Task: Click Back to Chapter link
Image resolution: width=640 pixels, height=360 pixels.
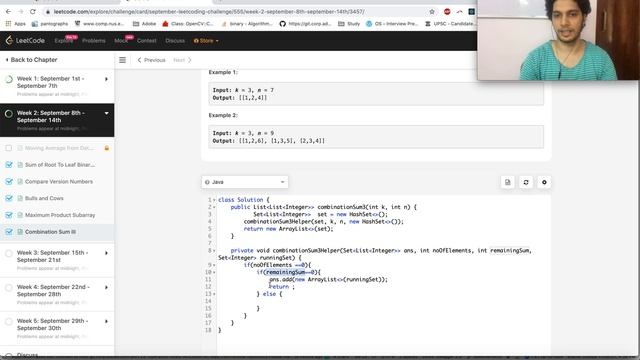Action: (x=31, y=60)
